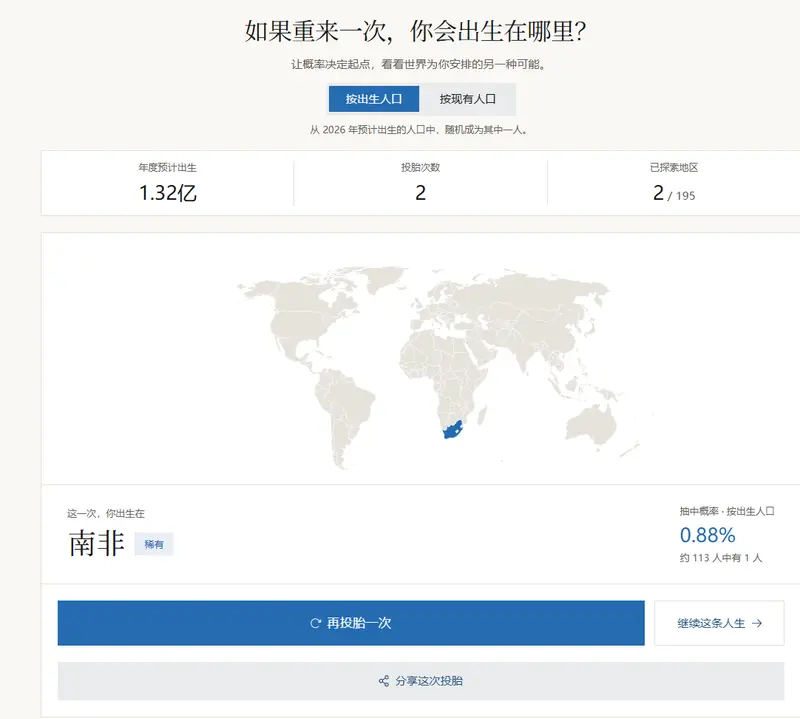Click the 南非 country name
800x719 pixels.
[x=96, y=543]
